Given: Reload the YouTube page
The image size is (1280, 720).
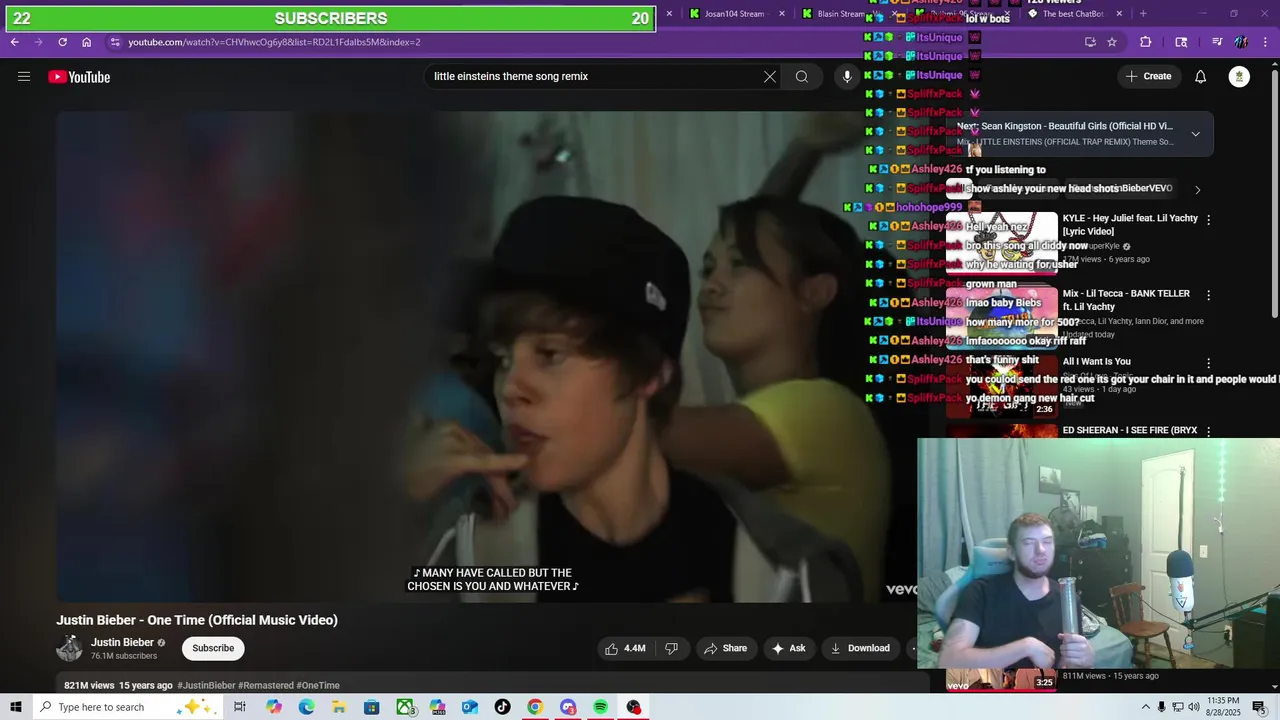Looking at the screenshot, I should click(62, 42).
